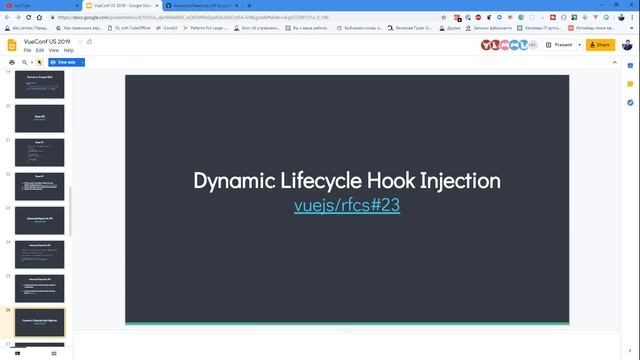This screenshot has width=640, height=360.
Task: Open the File menu
Action: click(x=27, y=50)
